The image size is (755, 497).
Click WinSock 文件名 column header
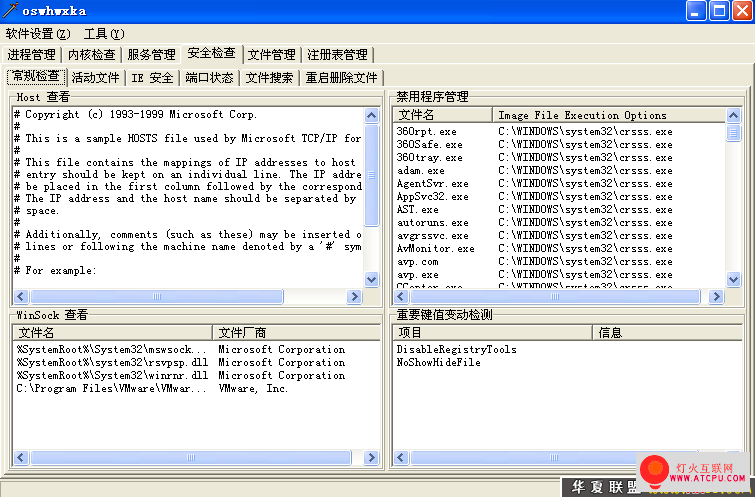tap(113, 333)
